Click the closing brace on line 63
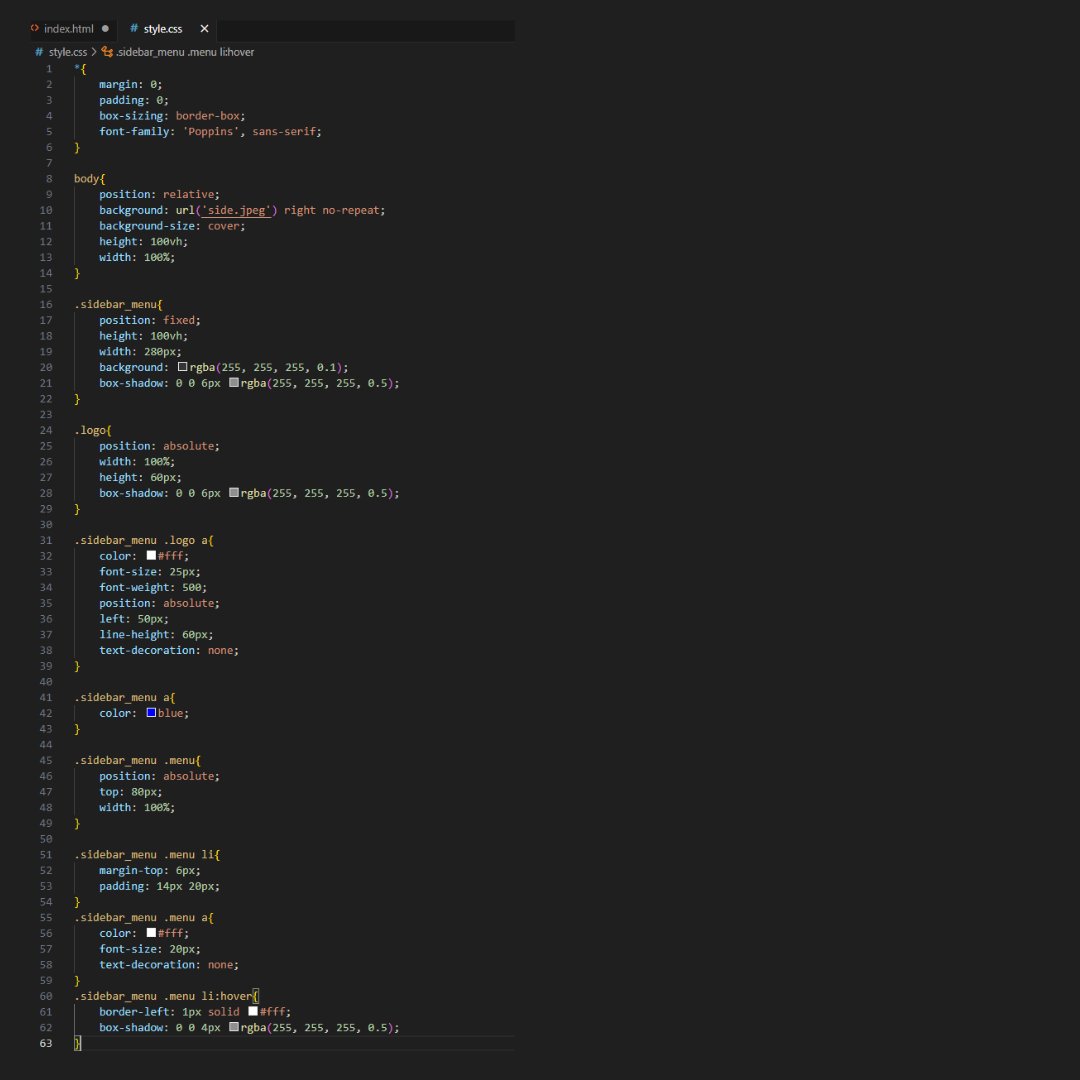 pos(77,1043)
